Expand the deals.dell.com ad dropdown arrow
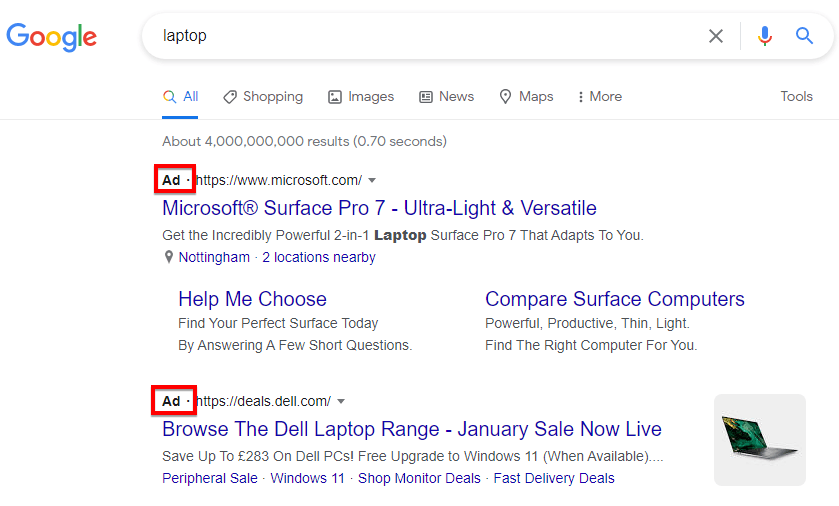The height and width of the screenshot is (506, 839). point(341,401)
